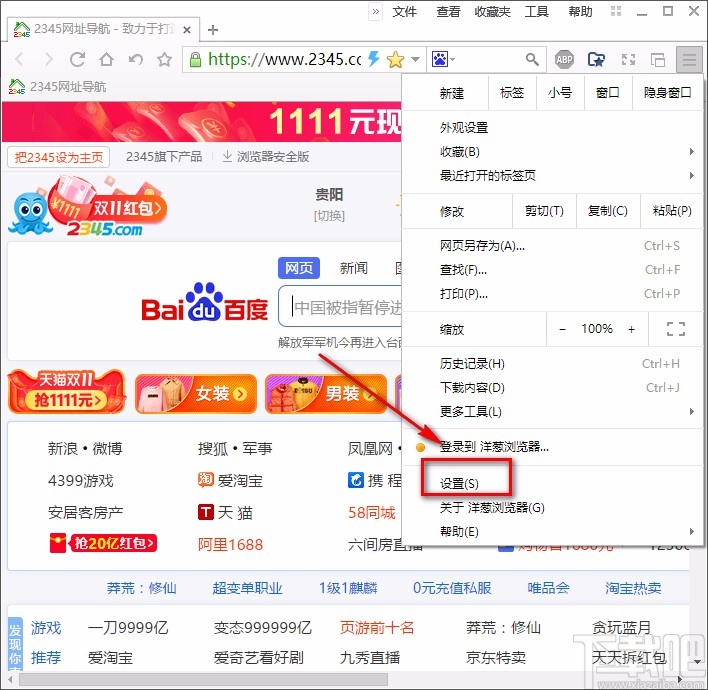Toggle fullscreen icon in zoom row
Screen dimensions: 708x690
[675, 329]
